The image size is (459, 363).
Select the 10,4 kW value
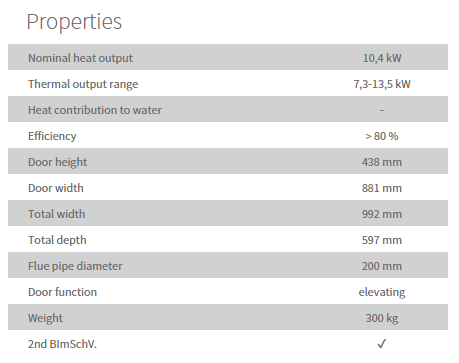pos(382,58)
